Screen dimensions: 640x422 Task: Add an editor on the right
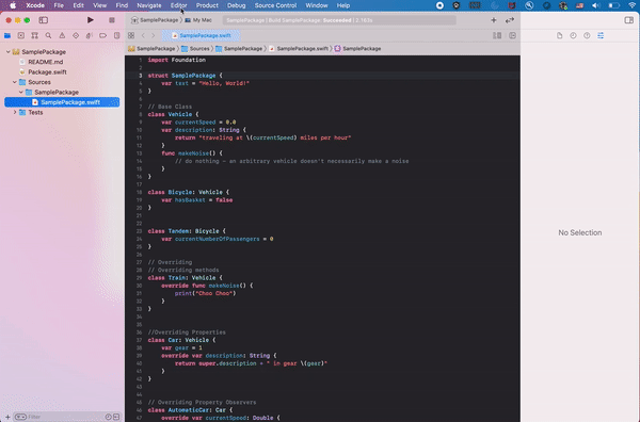point(512,36)
